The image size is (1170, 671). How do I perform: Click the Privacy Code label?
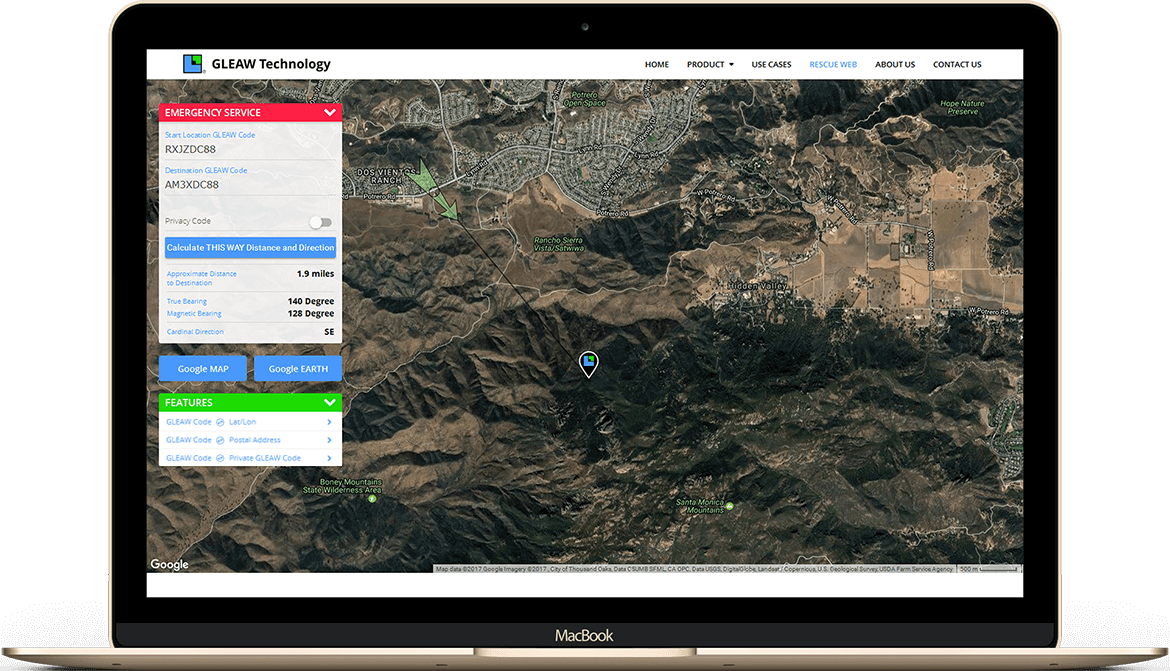[x=187, y=221]
